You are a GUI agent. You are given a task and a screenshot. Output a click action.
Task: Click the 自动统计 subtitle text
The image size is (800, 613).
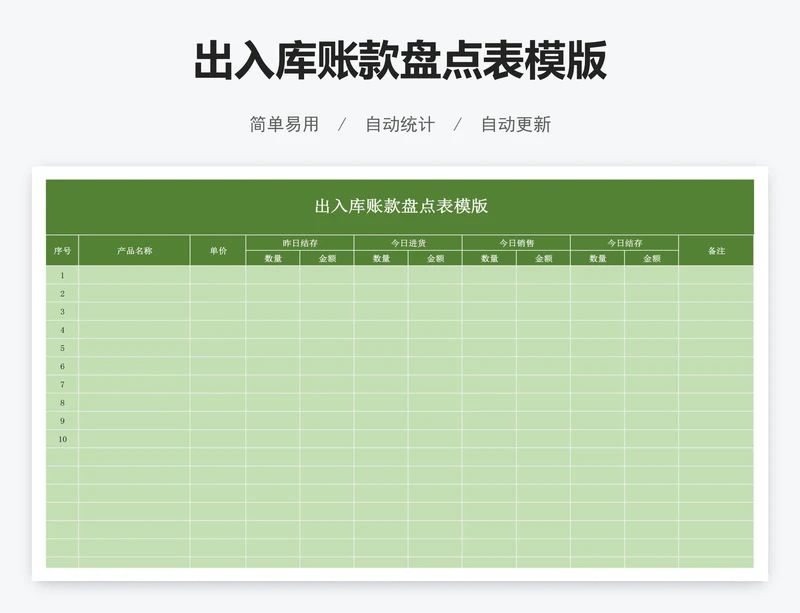[x=400, y=125]
